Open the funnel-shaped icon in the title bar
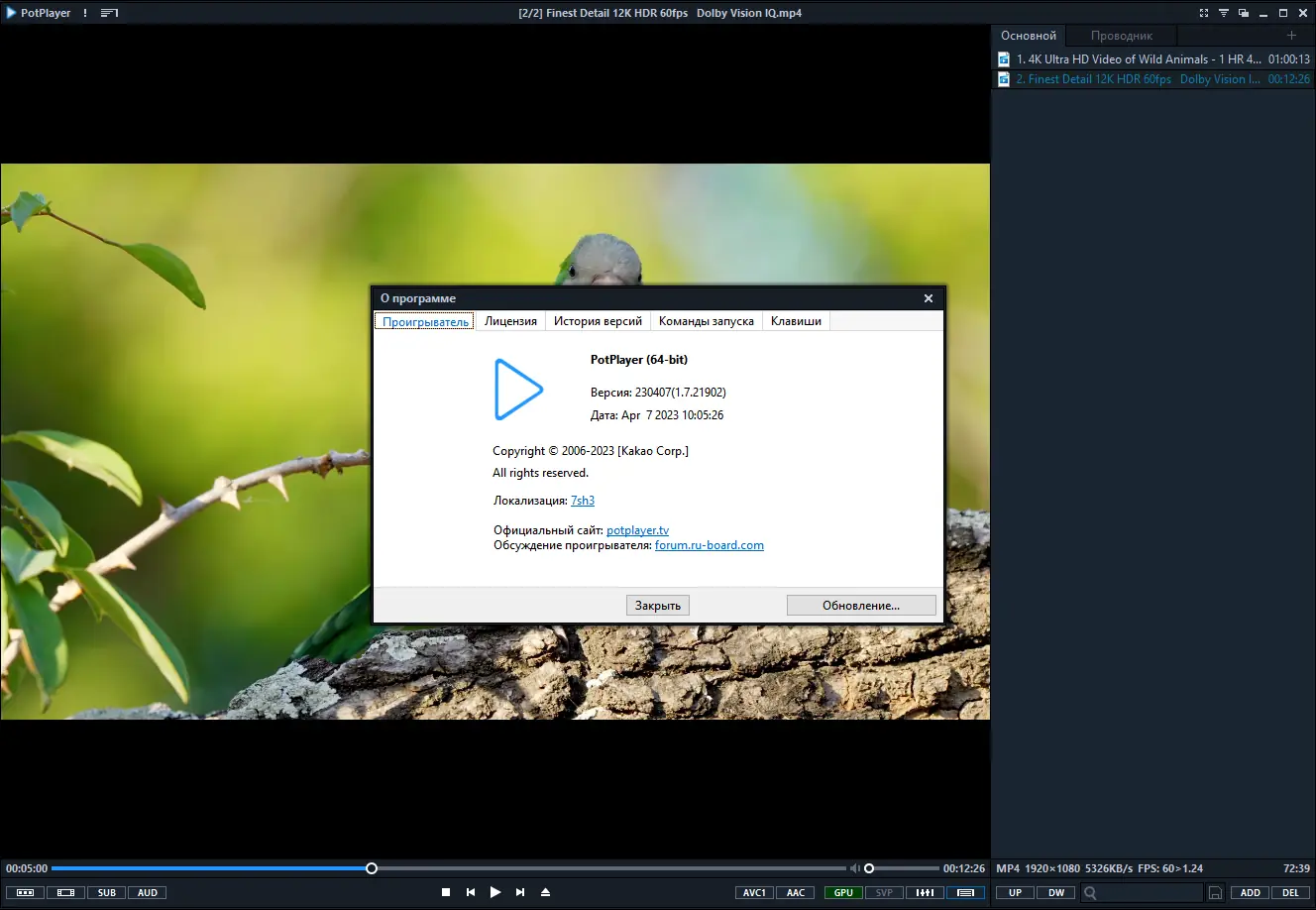 click(x=1224, y=13)
